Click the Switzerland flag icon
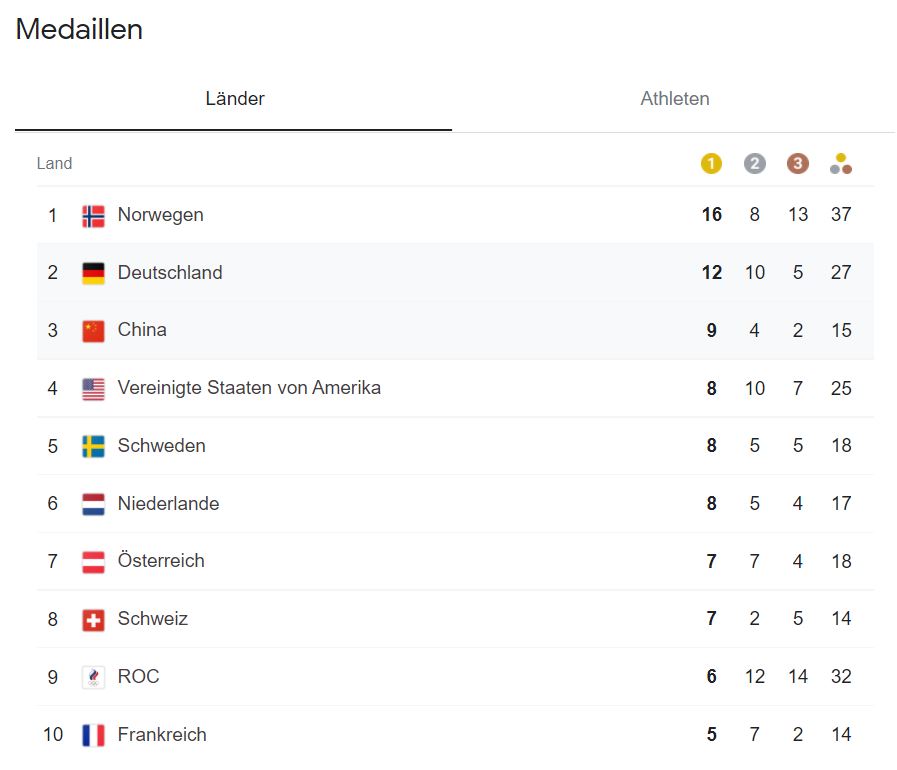Viewport: 897px width, 770px height. coord(93,619)
